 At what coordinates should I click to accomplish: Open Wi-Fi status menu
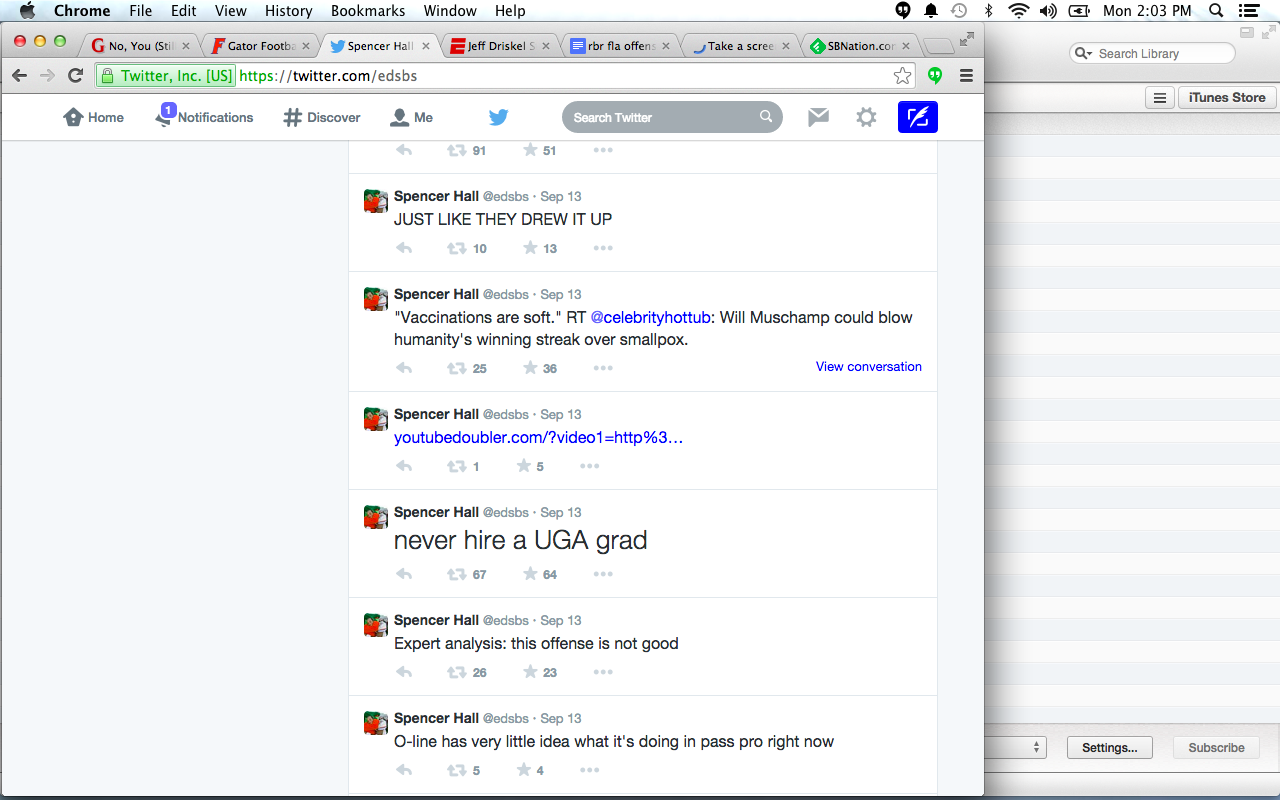coord(1018,11)
